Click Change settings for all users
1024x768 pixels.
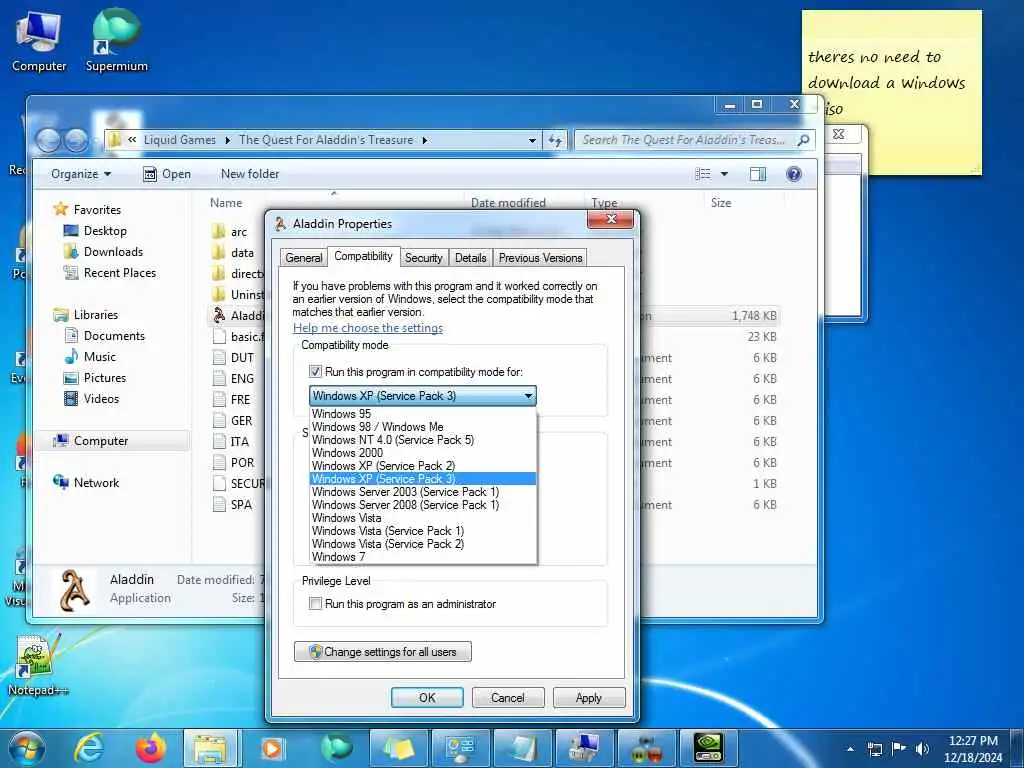(x=383, y=652)
